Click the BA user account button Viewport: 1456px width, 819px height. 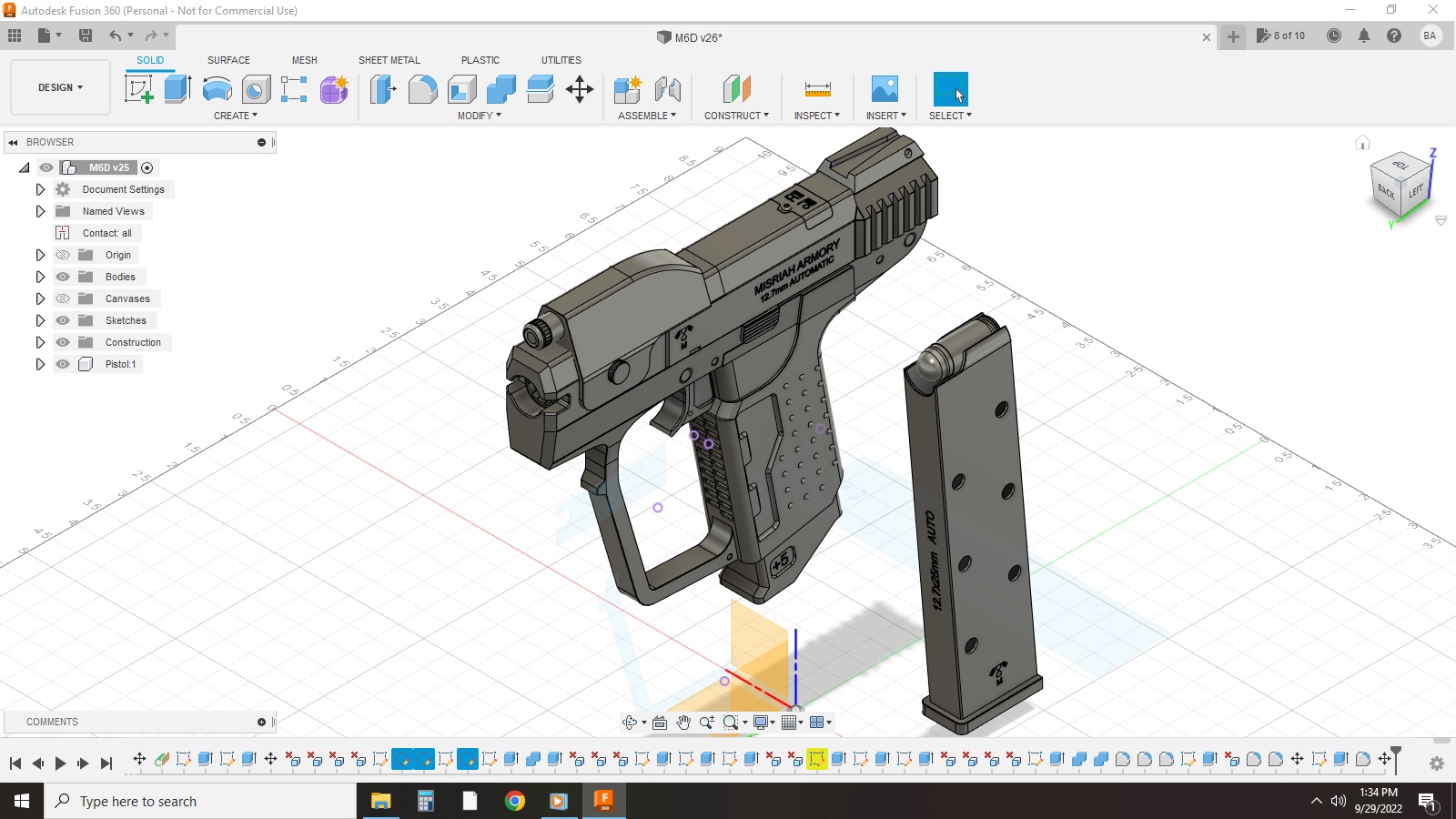tap(1430, 35)
